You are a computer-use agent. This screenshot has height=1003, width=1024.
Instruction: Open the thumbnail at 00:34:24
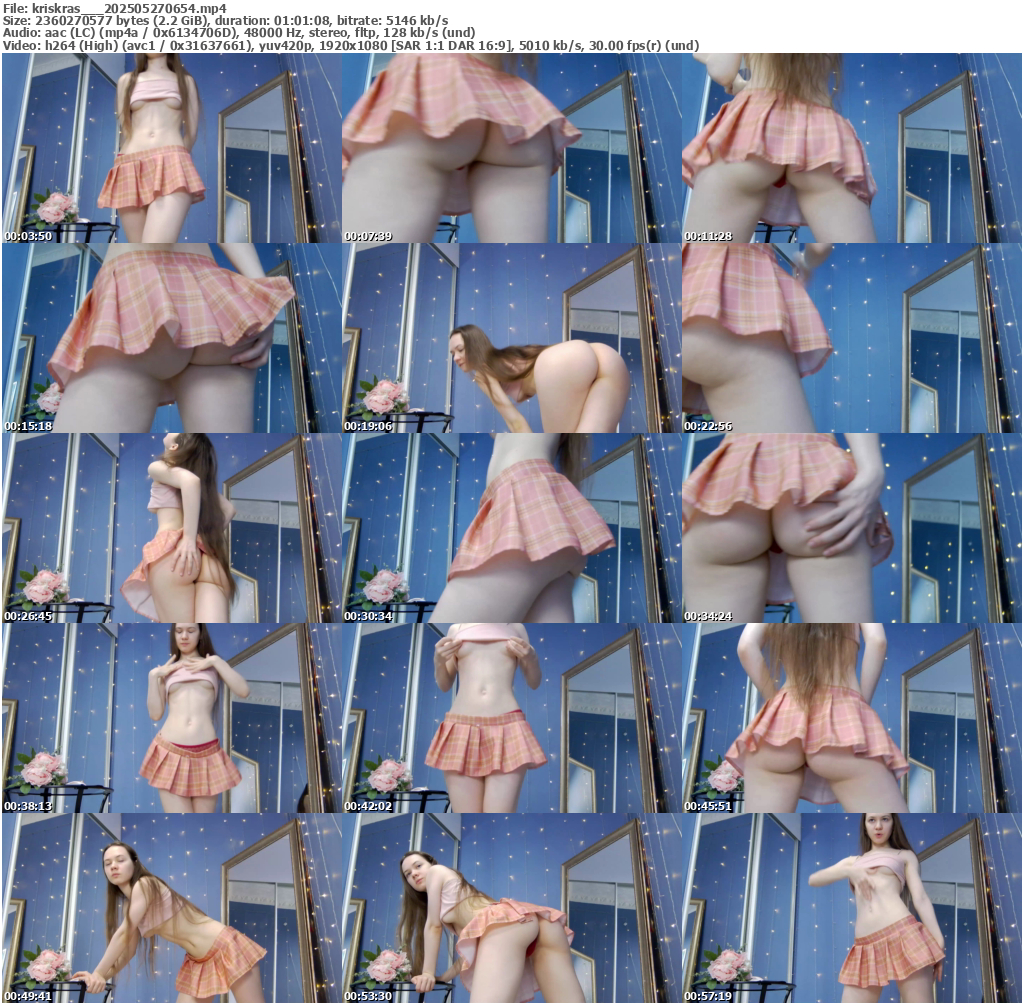(x=852, y=528)
